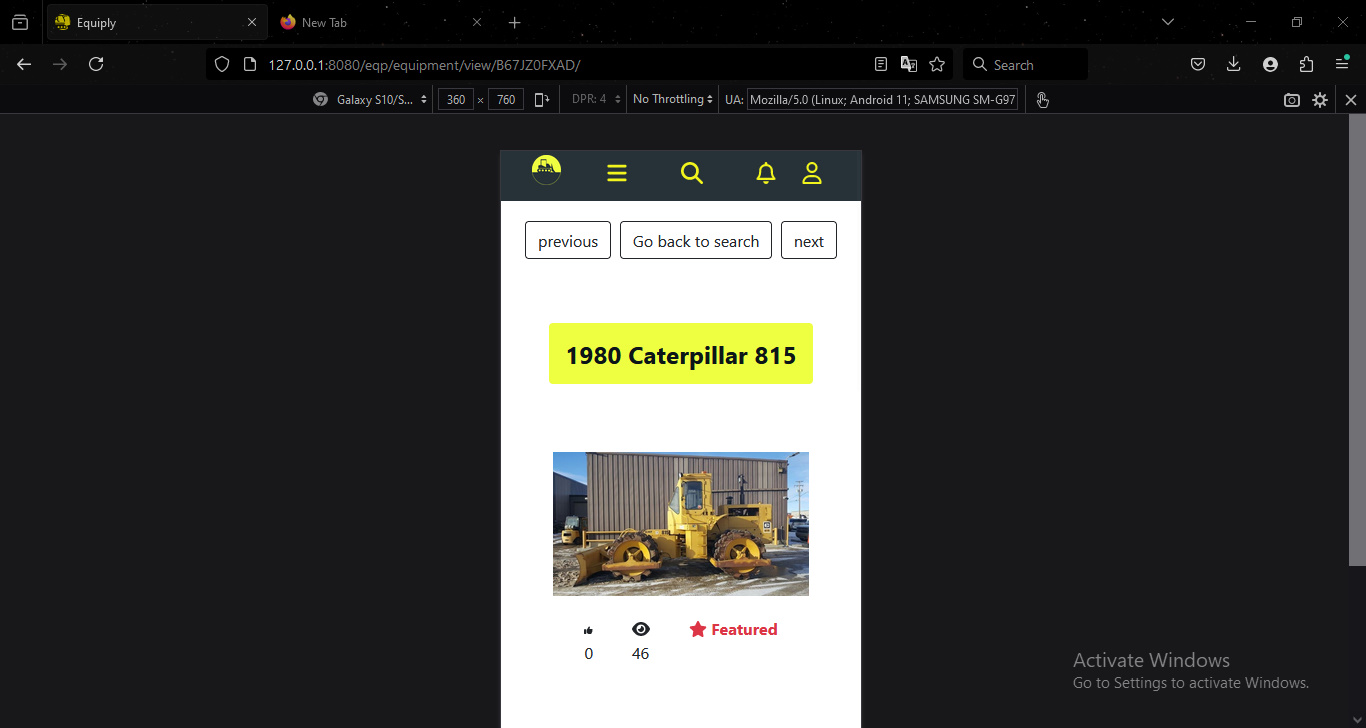Click the yellow search magnifier icon
Viewport: 1366px width, 728px height.
pyautogui.click(x=692, y=174)
